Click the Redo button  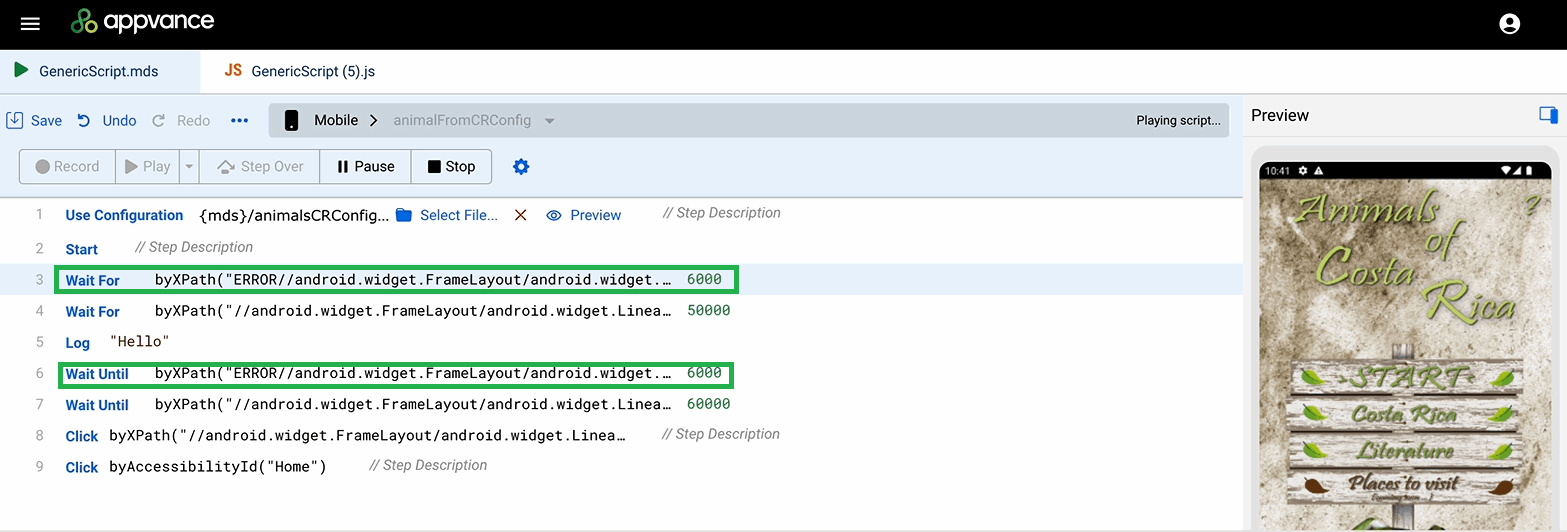coord(181,120)
